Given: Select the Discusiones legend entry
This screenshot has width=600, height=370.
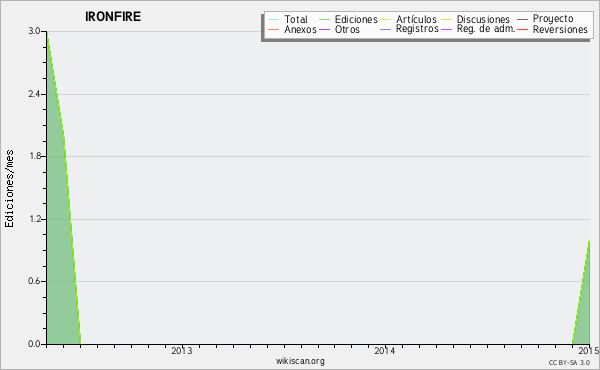Looking at the screenshot, I should tap(483, 19).
